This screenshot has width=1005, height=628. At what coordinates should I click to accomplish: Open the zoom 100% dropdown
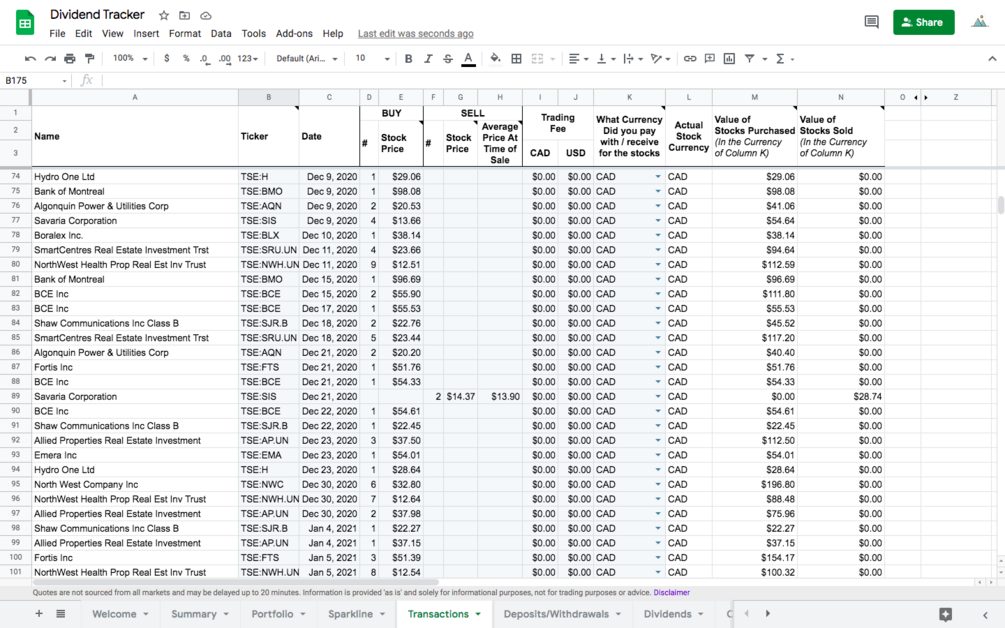coord(130,58)
